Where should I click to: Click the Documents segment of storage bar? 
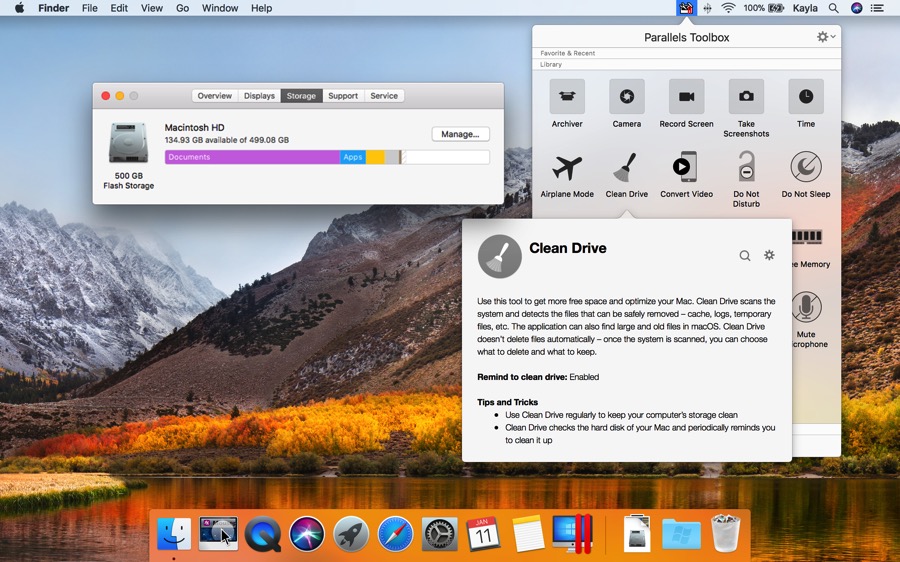[x=252, y=157]
